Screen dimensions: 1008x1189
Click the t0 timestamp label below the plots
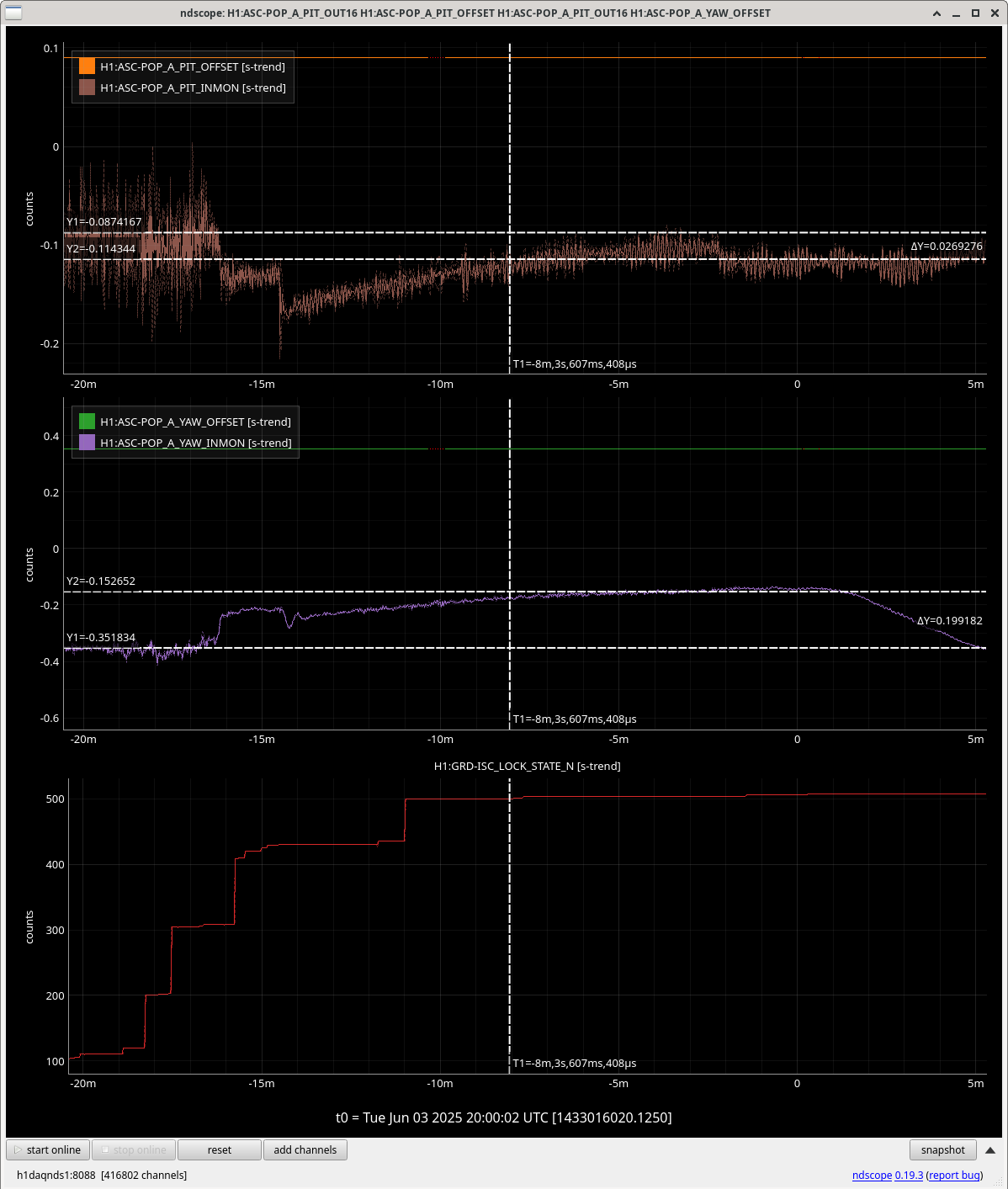click(x=504, y=1117)
